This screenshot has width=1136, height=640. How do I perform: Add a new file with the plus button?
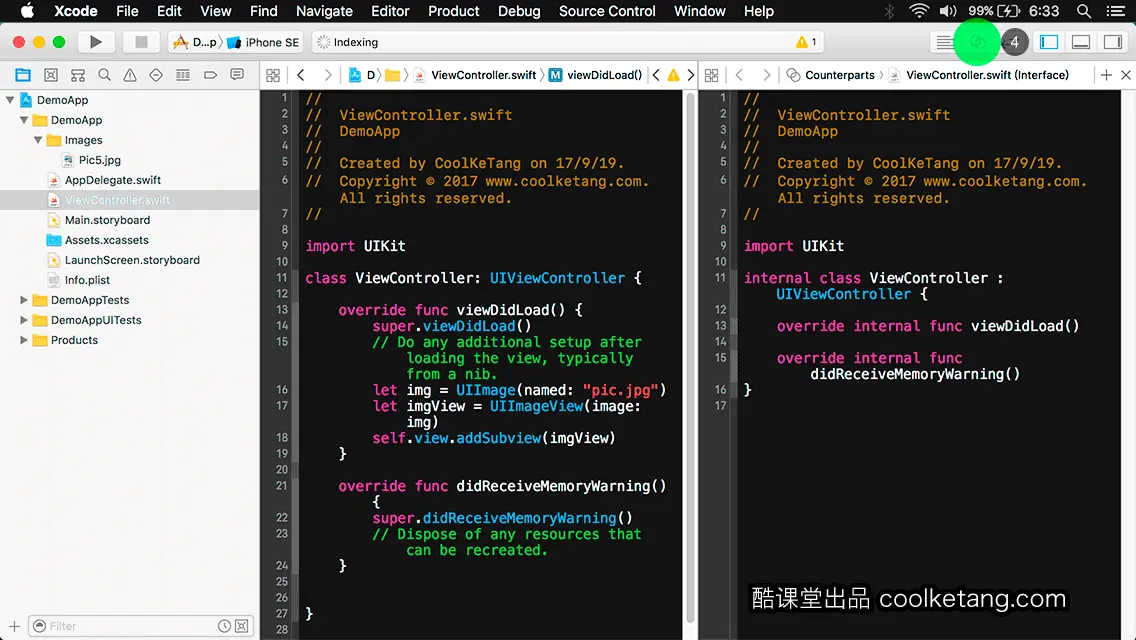coord(14,626)
